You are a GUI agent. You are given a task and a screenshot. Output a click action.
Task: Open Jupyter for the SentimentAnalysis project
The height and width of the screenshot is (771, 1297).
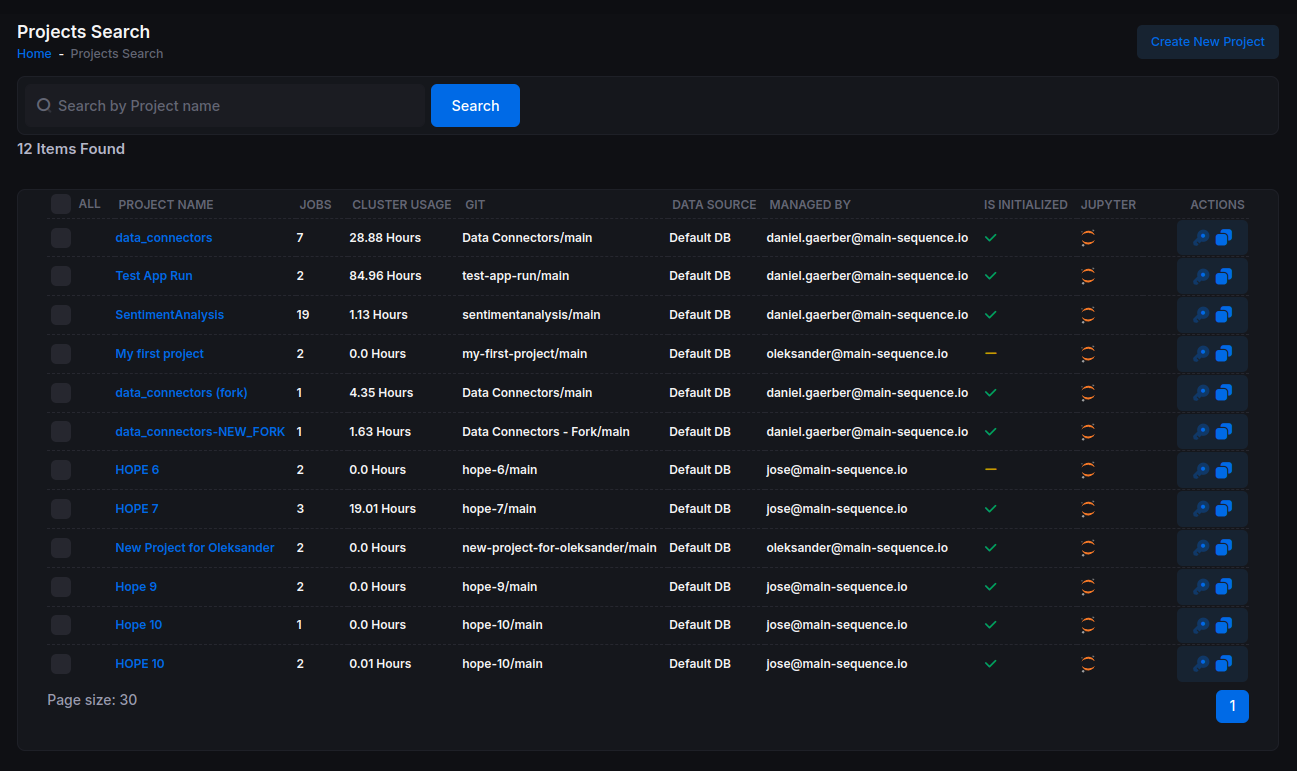point(1088,315)
